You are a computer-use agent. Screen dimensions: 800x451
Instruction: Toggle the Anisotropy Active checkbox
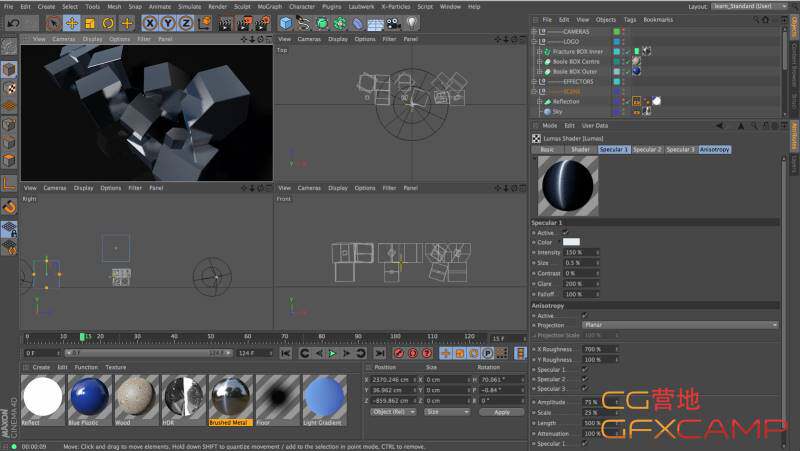(x=585, y=315)
